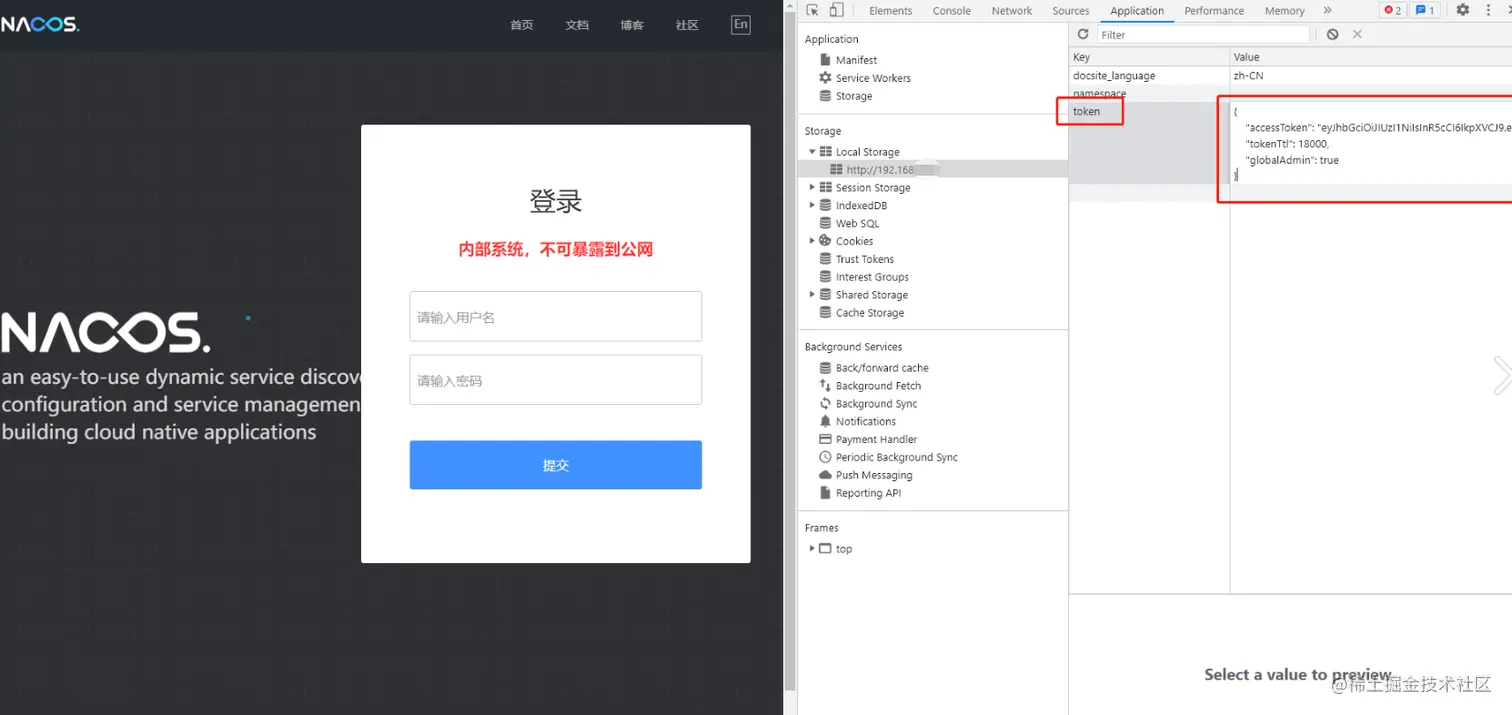Screen dimensions: 1512x715
Task: Open the Elements tab
Action: point(890,11)
